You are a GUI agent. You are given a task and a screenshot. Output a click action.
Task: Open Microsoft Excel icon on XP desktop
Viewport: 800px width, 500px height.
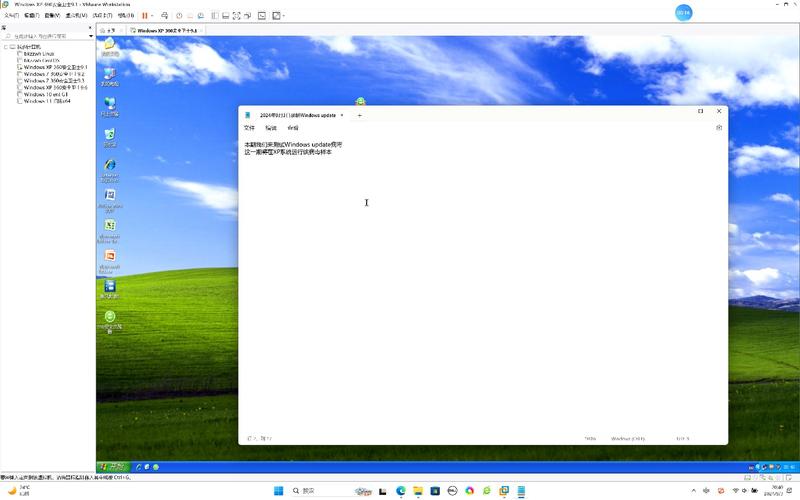110,231
